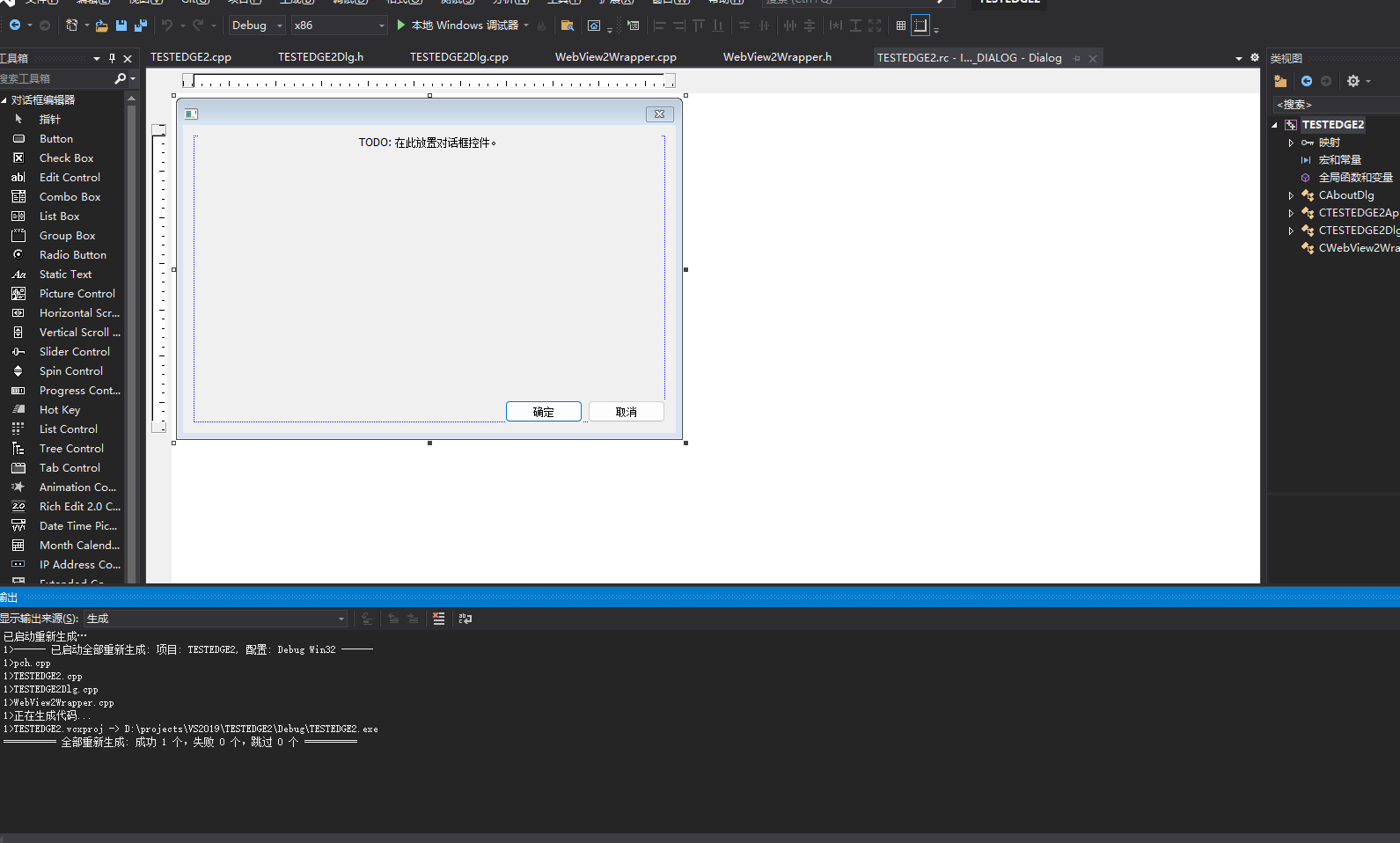This screenshot has width=1400, height=843.
Task: Click the open file folder icon
Action: (101, 26)
